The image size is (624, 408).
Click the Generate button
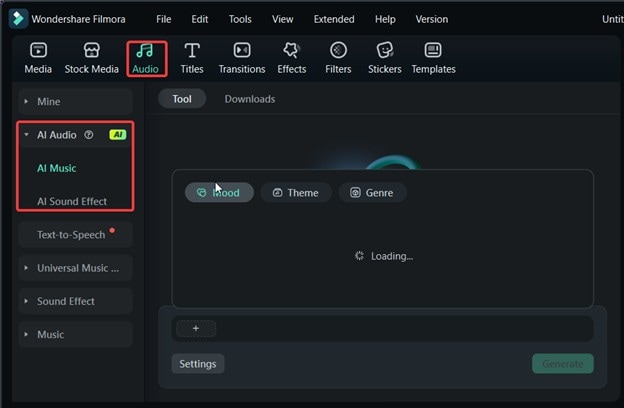563,364
